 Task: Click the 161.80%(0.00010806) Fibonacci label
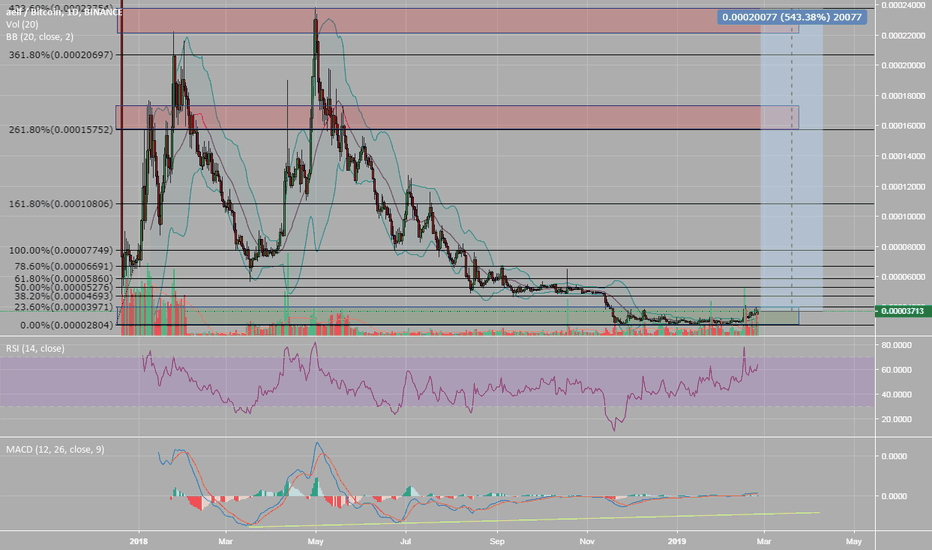pyautogui.click(x=61, y=203)
